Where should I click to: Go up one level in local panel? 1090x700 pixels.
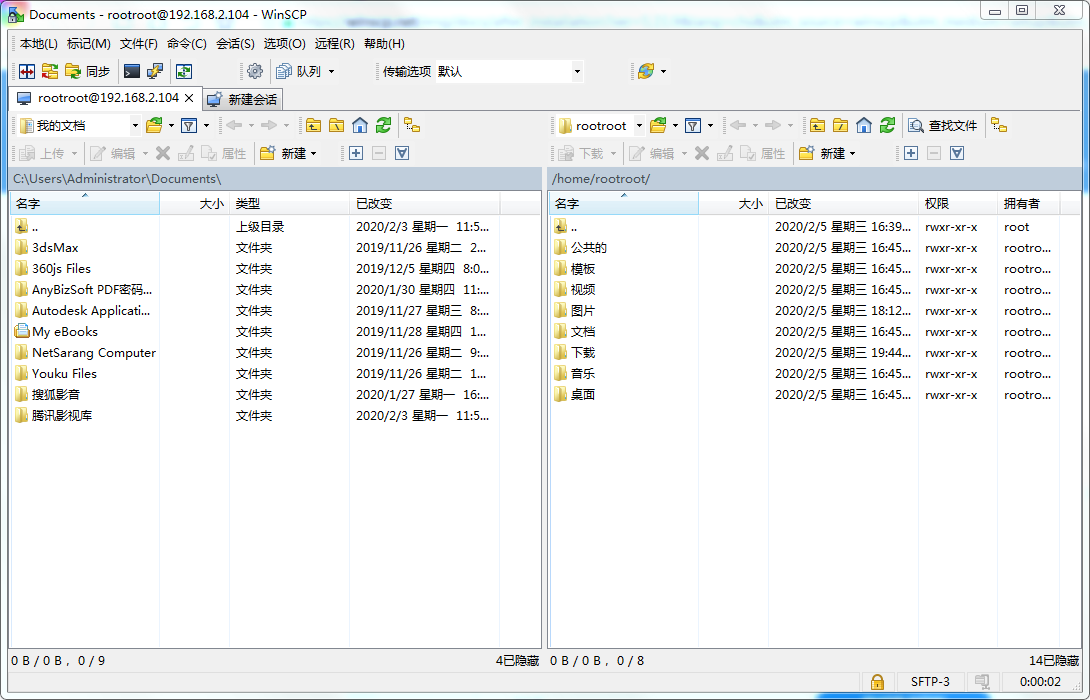coord(315,125)
